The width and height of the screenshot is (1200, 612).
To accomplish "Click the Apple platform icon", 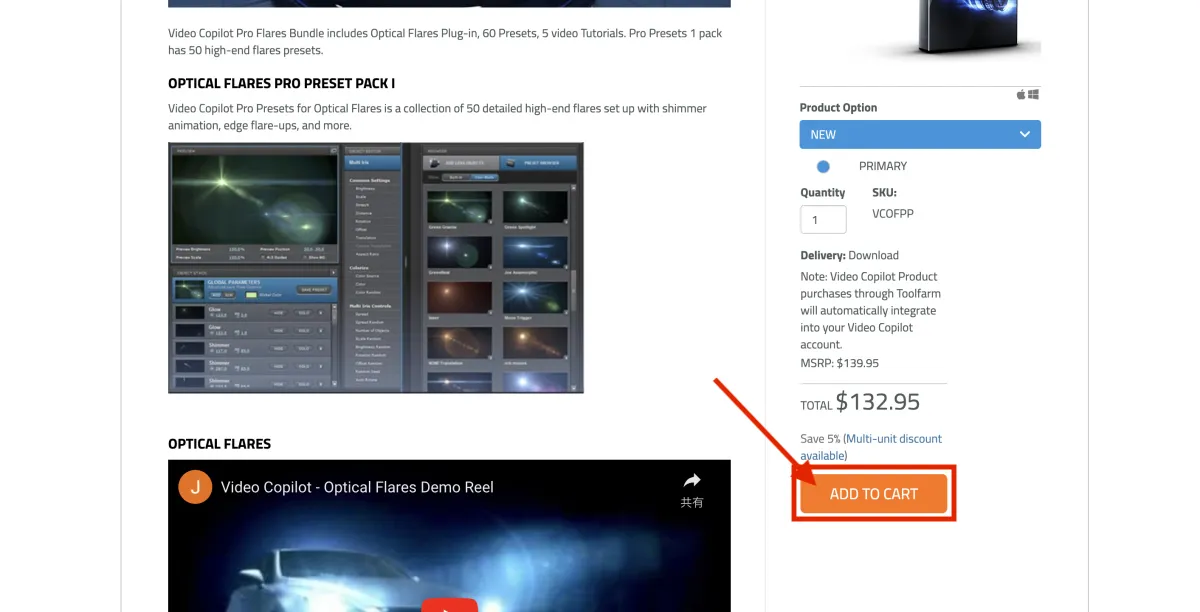I will point(1021,94).
